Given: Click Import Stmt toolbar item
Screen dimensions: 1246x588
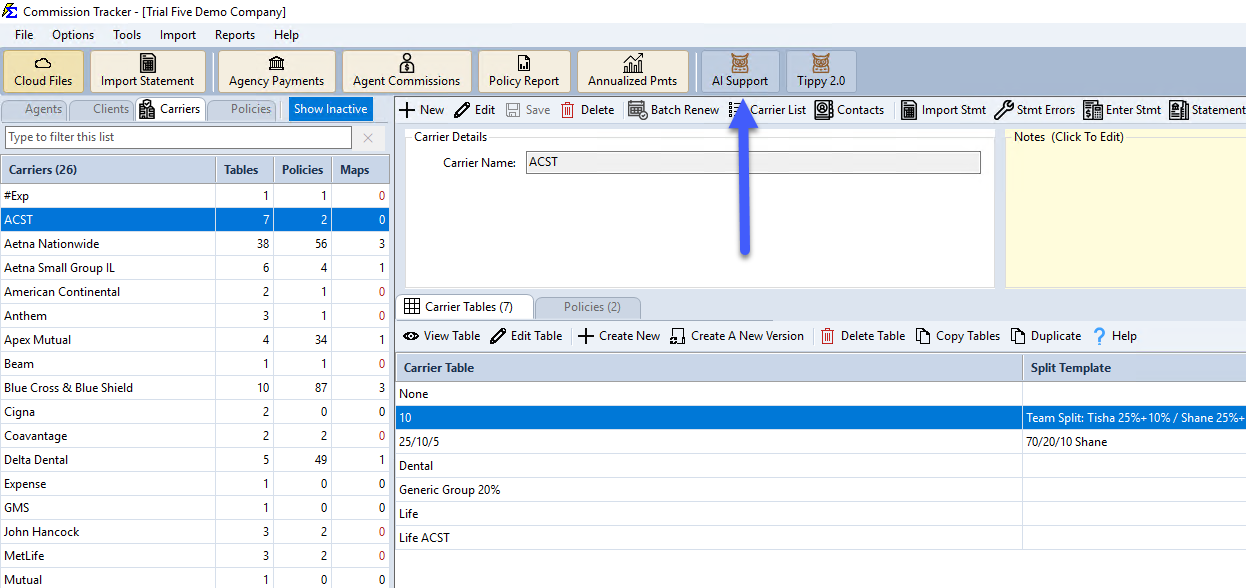Looking at the screenshot, I should (943, 110).
